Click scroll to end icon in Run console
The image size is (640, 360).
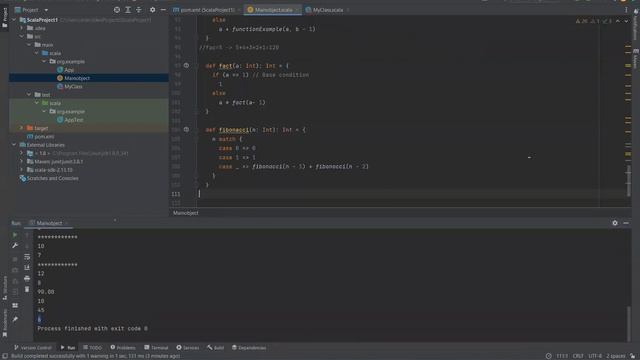click(x=27, y=267)
